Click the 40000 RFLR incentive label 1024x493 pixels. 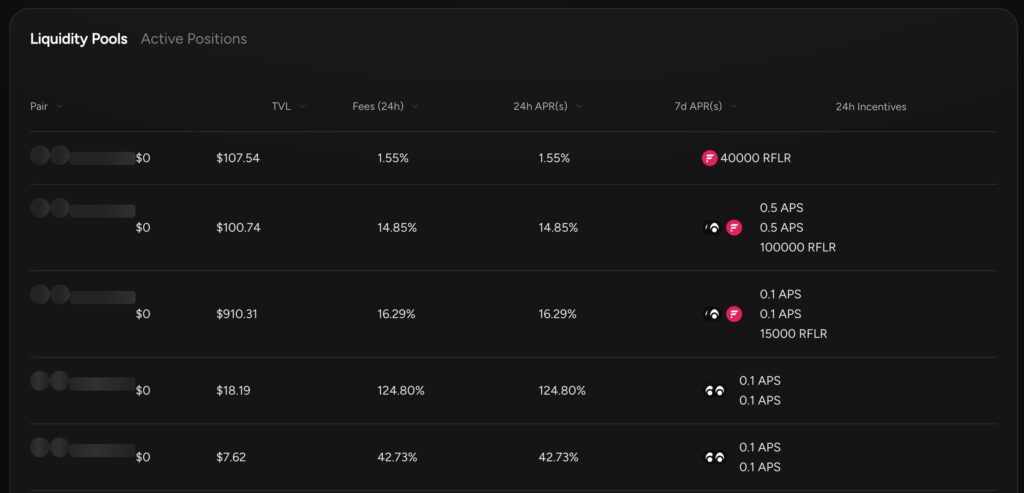pyautogui.click(x=755, y=158)
